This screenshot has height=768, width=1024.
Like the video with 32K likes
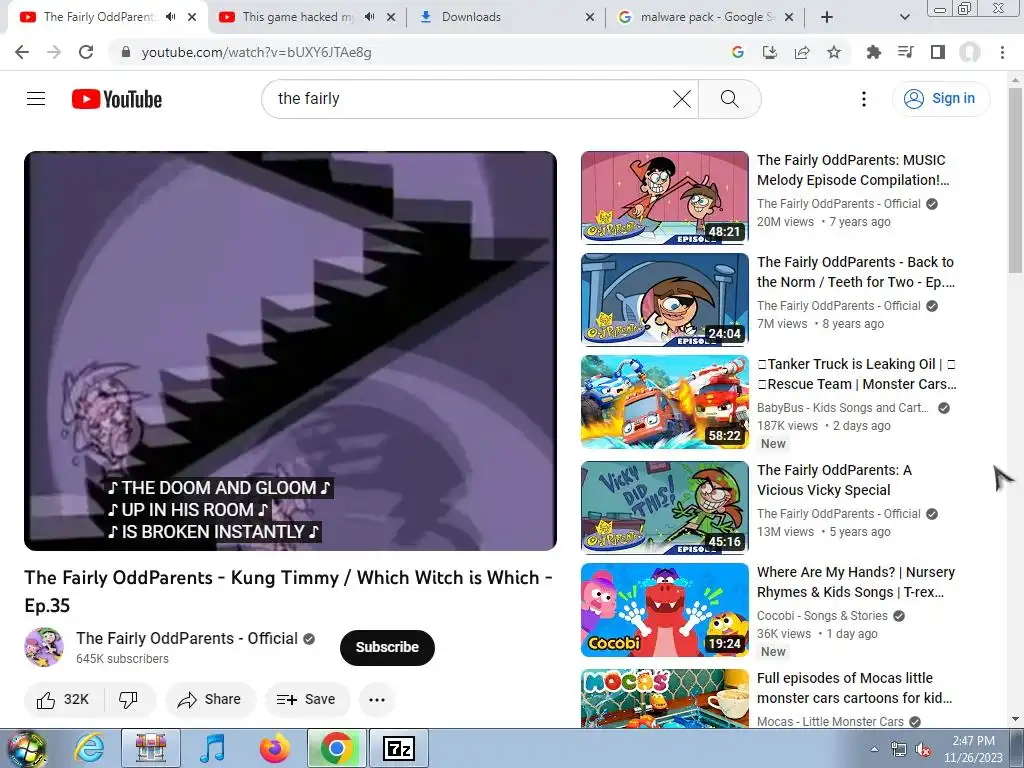pos(62,699)
